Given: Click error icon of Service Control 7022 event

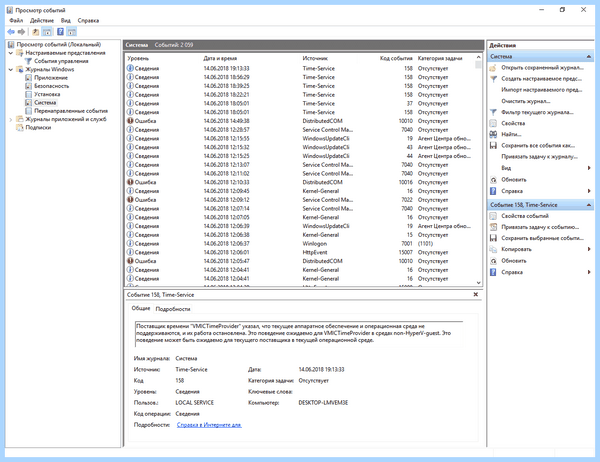Looking at the screenshot, I should point(130,199).
